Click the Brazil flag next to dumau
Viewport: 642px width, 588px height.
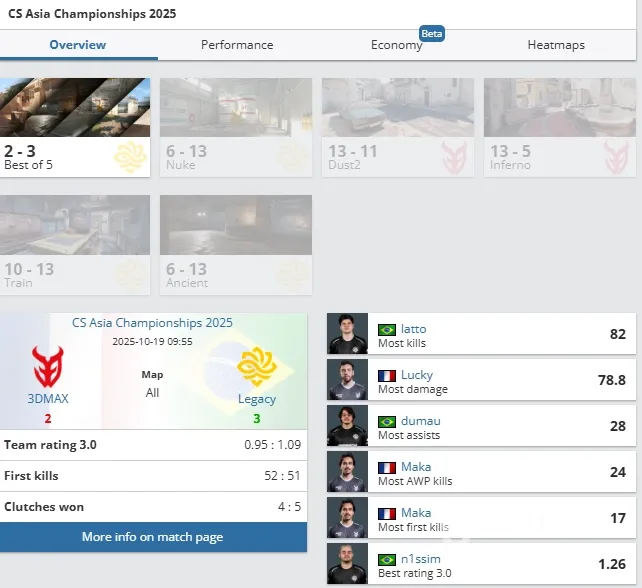tap(387, 422)
